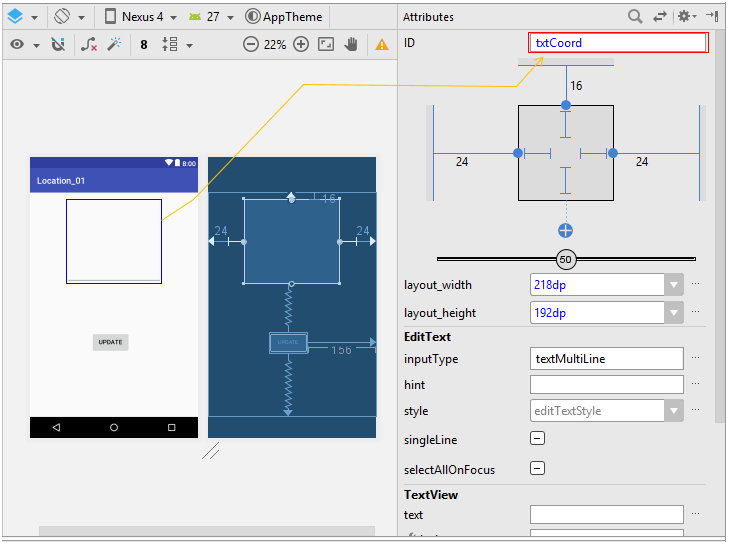Click the orientation rotate icon
This screenshot has height=544, width=729.
click(62, 17)
